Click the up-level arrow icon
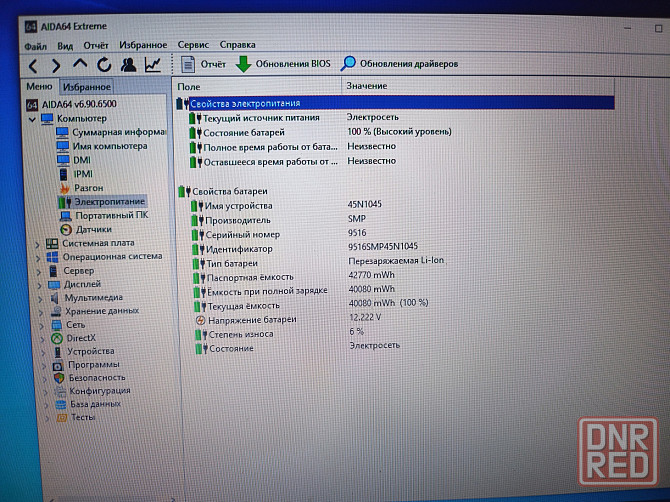The image size is (670, 502). click(80, 65)
